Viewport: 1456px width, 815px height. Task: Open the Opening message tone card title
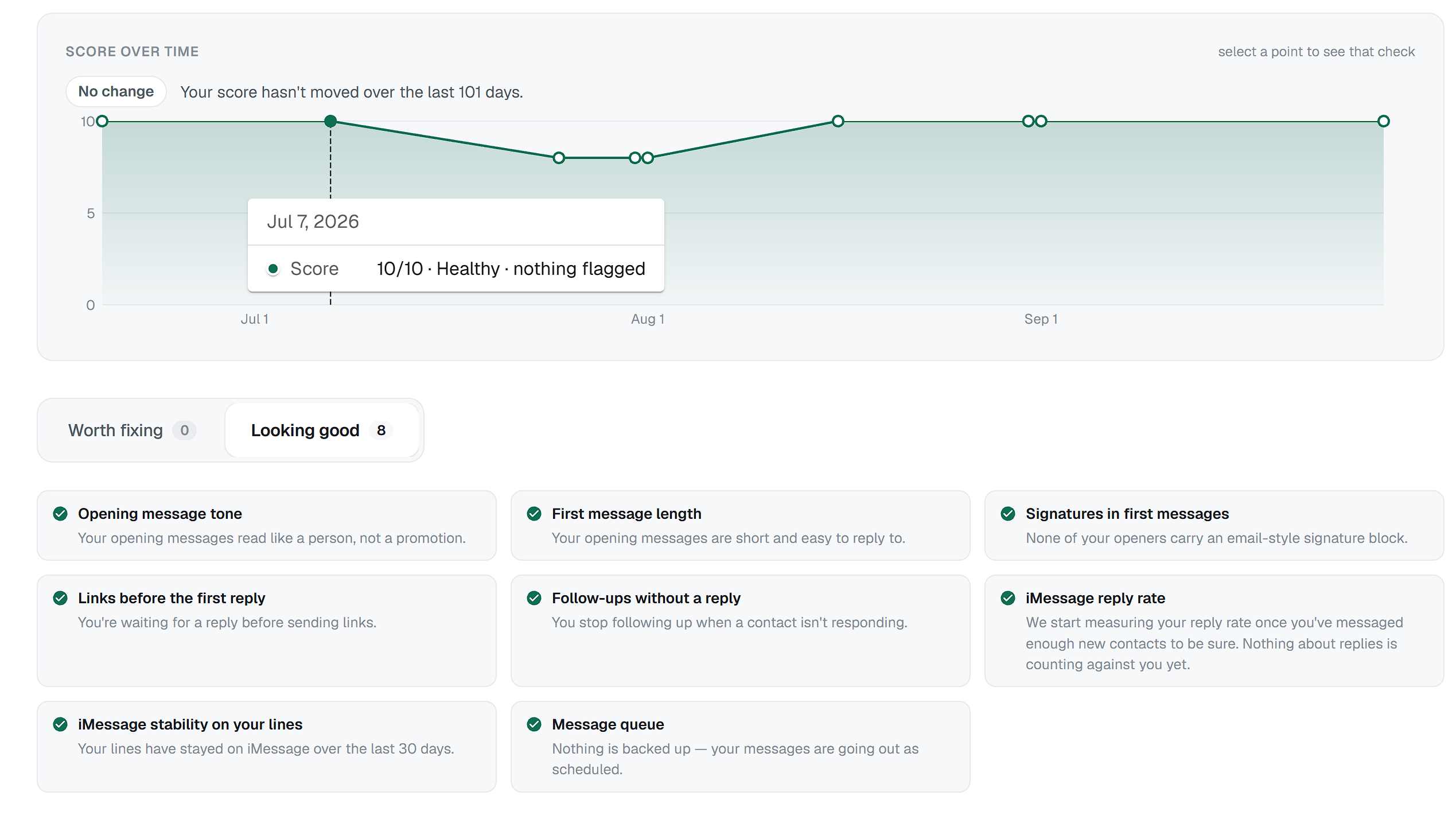coord(160,514)
